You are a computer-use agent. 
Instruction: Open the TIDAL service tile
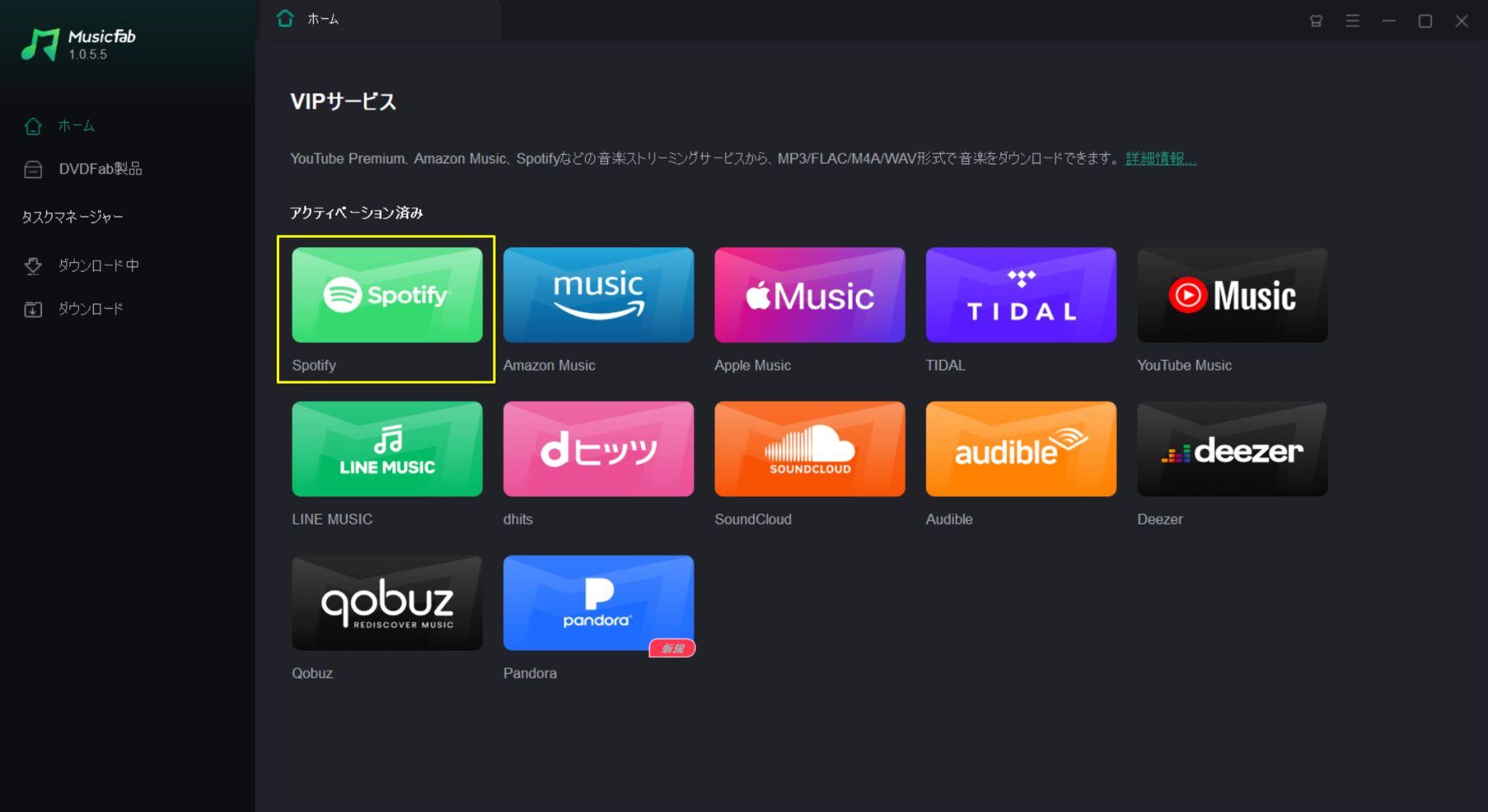tap(1021, 295)
